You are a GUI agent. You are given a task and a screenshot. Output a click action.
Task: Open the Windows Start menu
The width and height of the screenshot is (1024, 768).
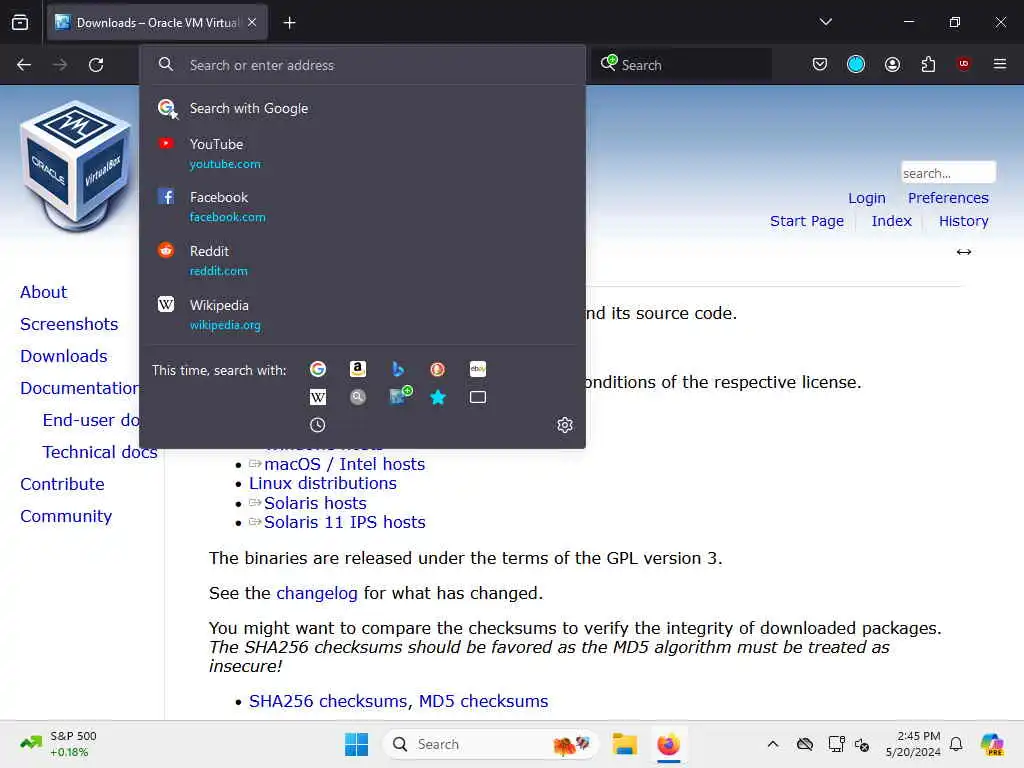point(356,744)
